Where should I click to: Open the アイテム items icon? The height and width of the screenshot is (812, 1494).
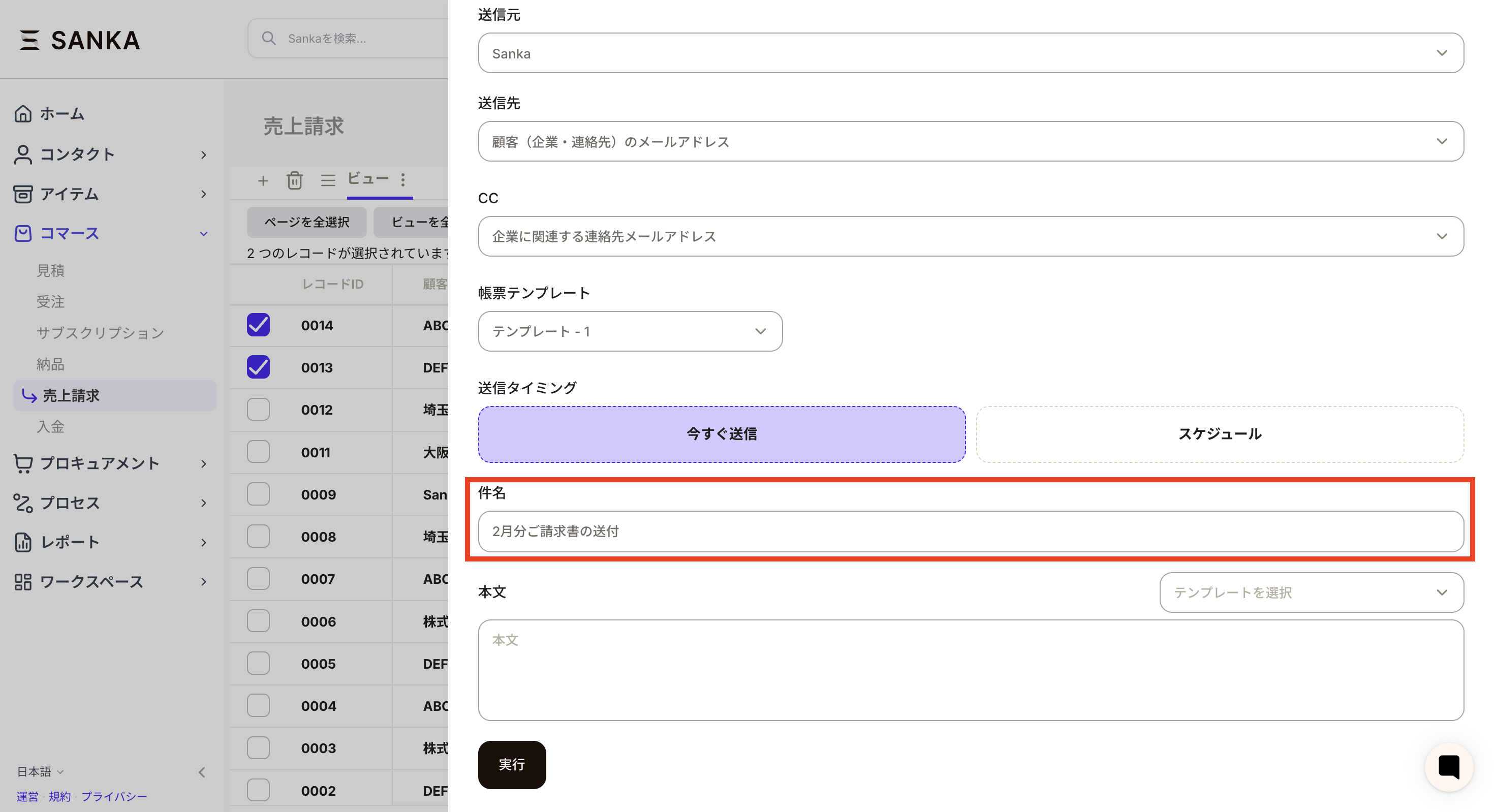click(23, 194)
